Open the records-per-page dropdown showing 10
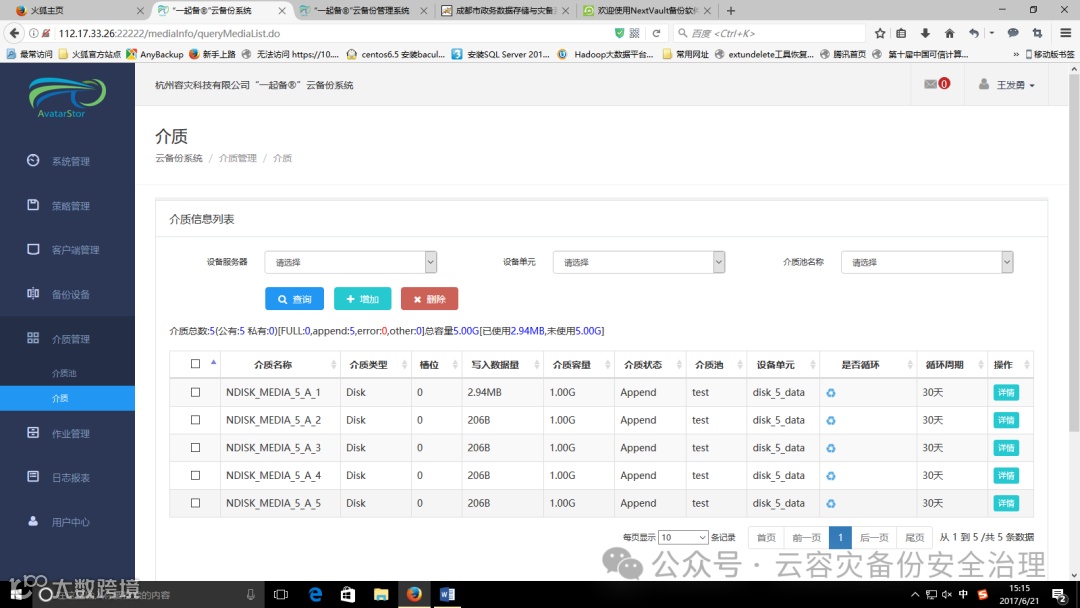The height and width of the screenshot is (608, 1080). [683, 537]
